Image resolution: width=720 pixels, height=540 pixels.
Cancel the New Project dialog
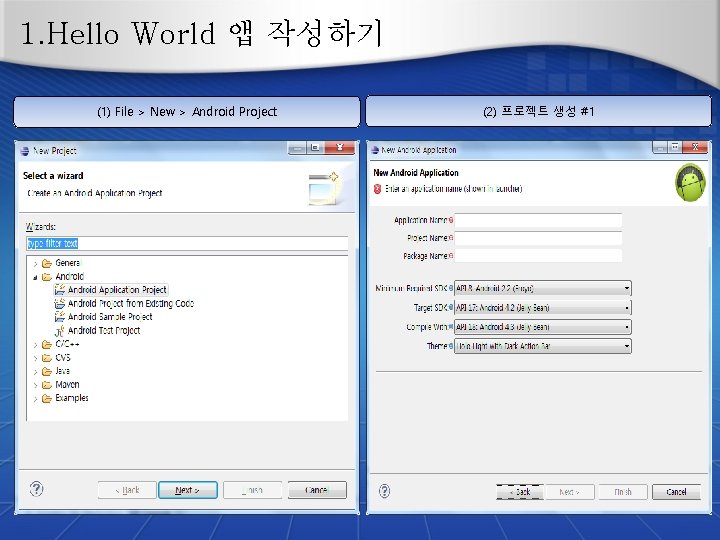point(317,490)
